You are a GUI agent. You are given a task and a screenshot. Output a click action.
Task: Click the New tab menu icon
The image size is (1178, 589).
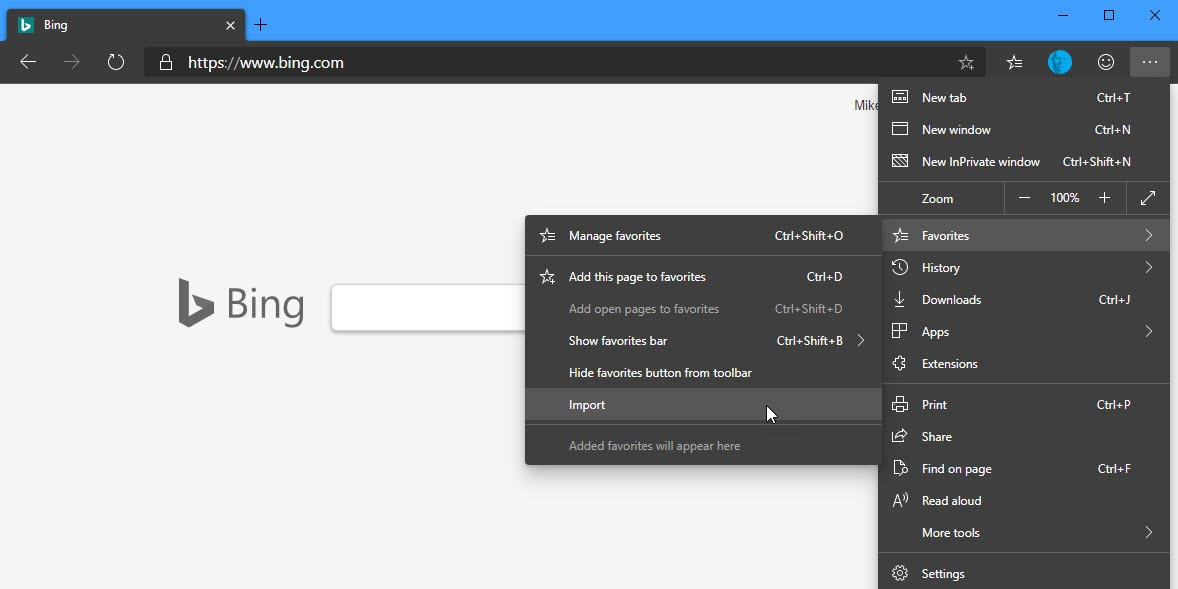899,98
